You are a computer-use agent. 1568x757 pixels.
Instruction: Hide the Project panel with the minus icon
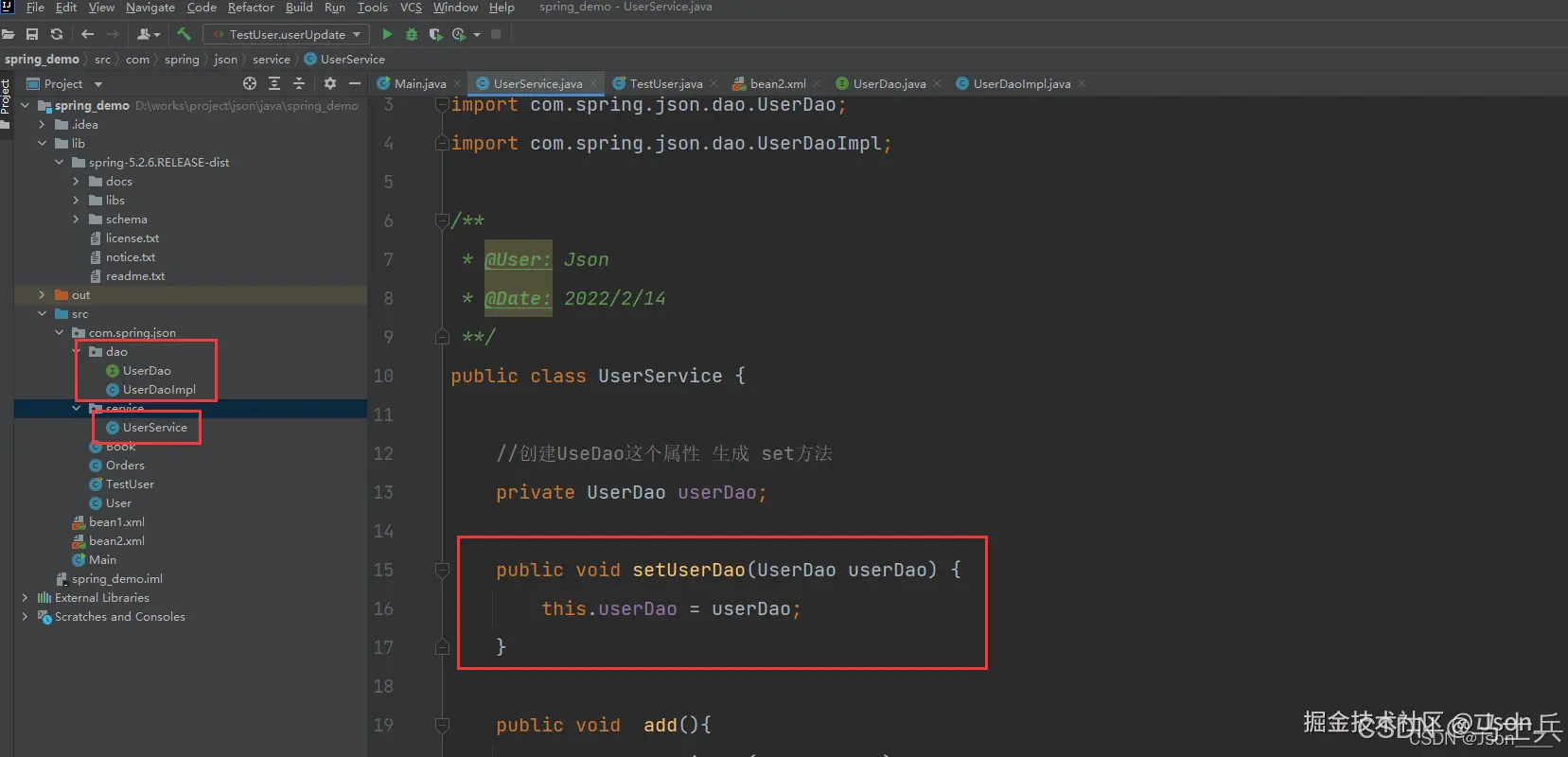(x=355, y=83)
